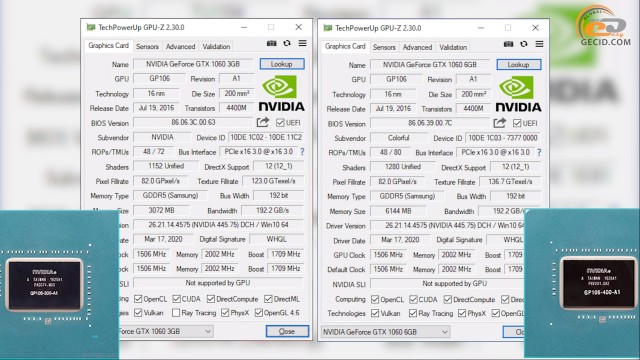Click Lookup button for GTX 1060 3GB
Viewport: 640px width, 360px height.
[x=282, y=64]
